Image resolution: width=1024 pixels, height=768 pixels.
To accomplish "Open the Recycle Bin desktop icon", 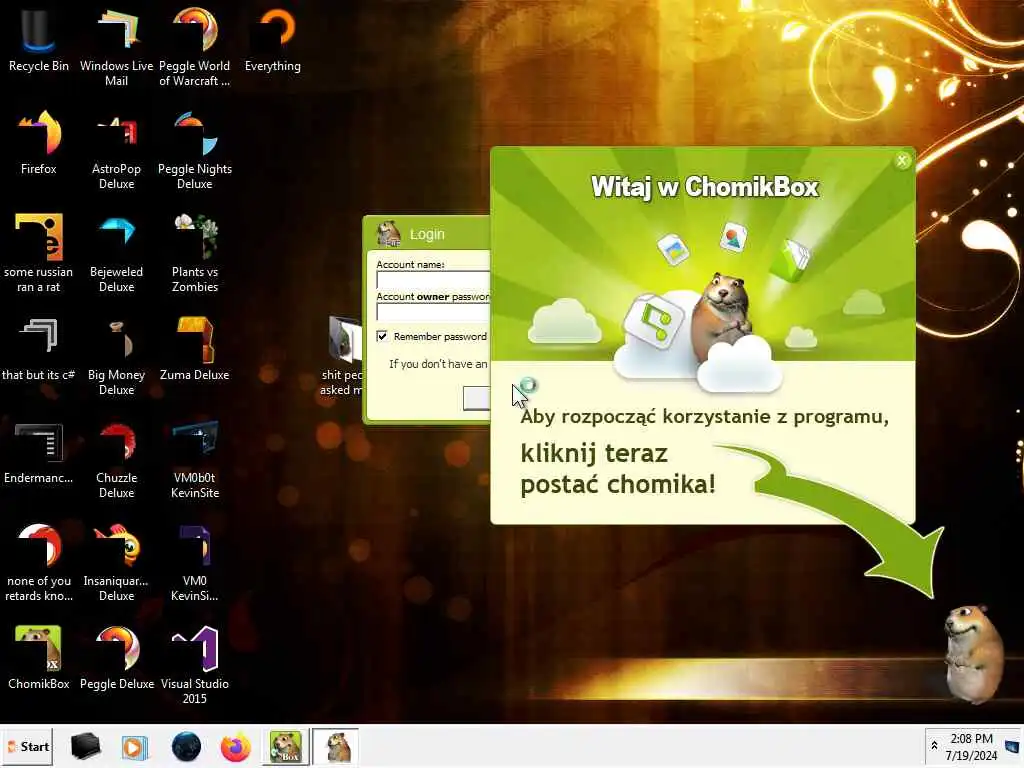I will pos(39,39).
